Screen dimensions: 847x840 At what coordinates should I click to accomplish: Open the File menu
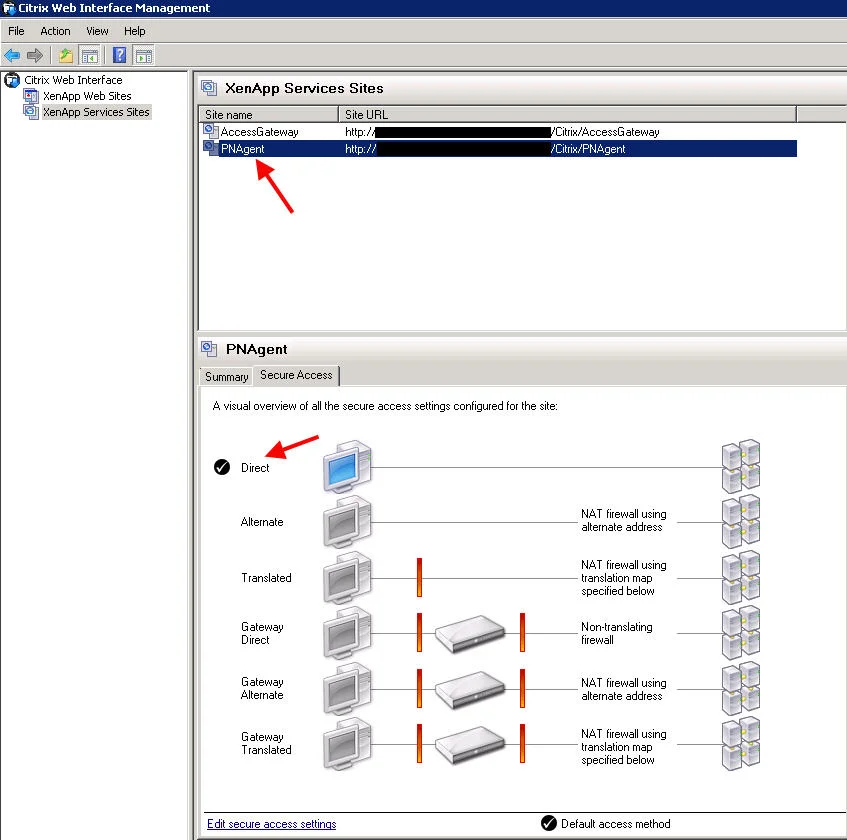[x=16, y=31]
